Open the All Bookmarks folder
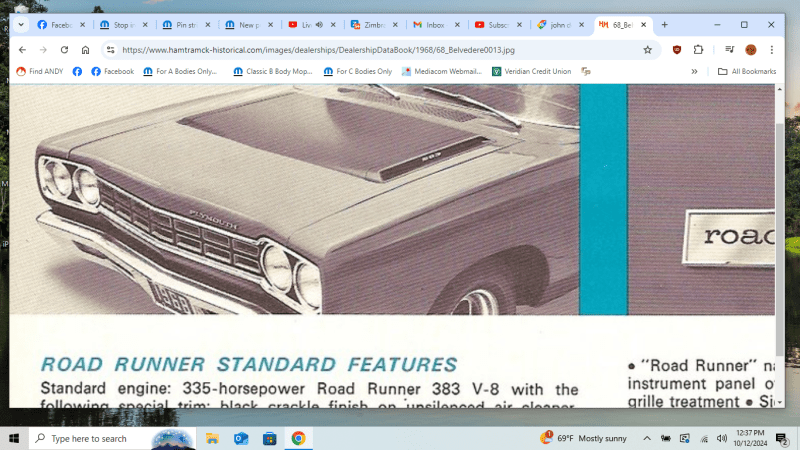This screenshot has height=450, width=800. pos(747,71)
